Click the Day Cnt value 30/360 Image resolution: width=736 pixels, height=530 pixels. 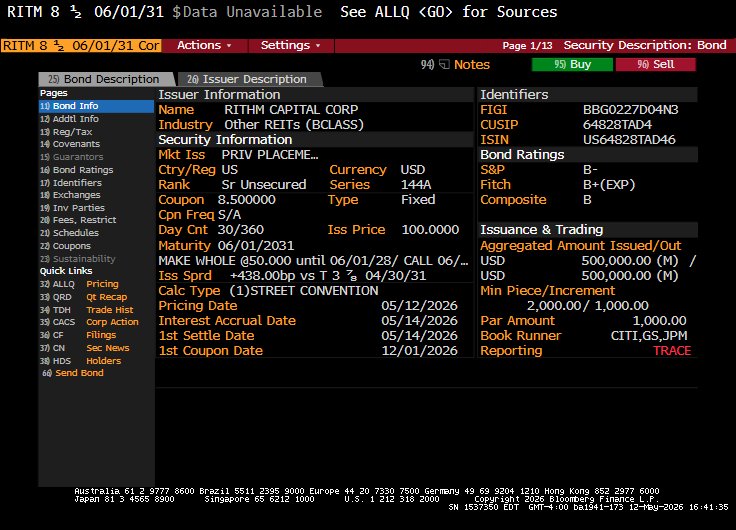(x=240, y=230)
